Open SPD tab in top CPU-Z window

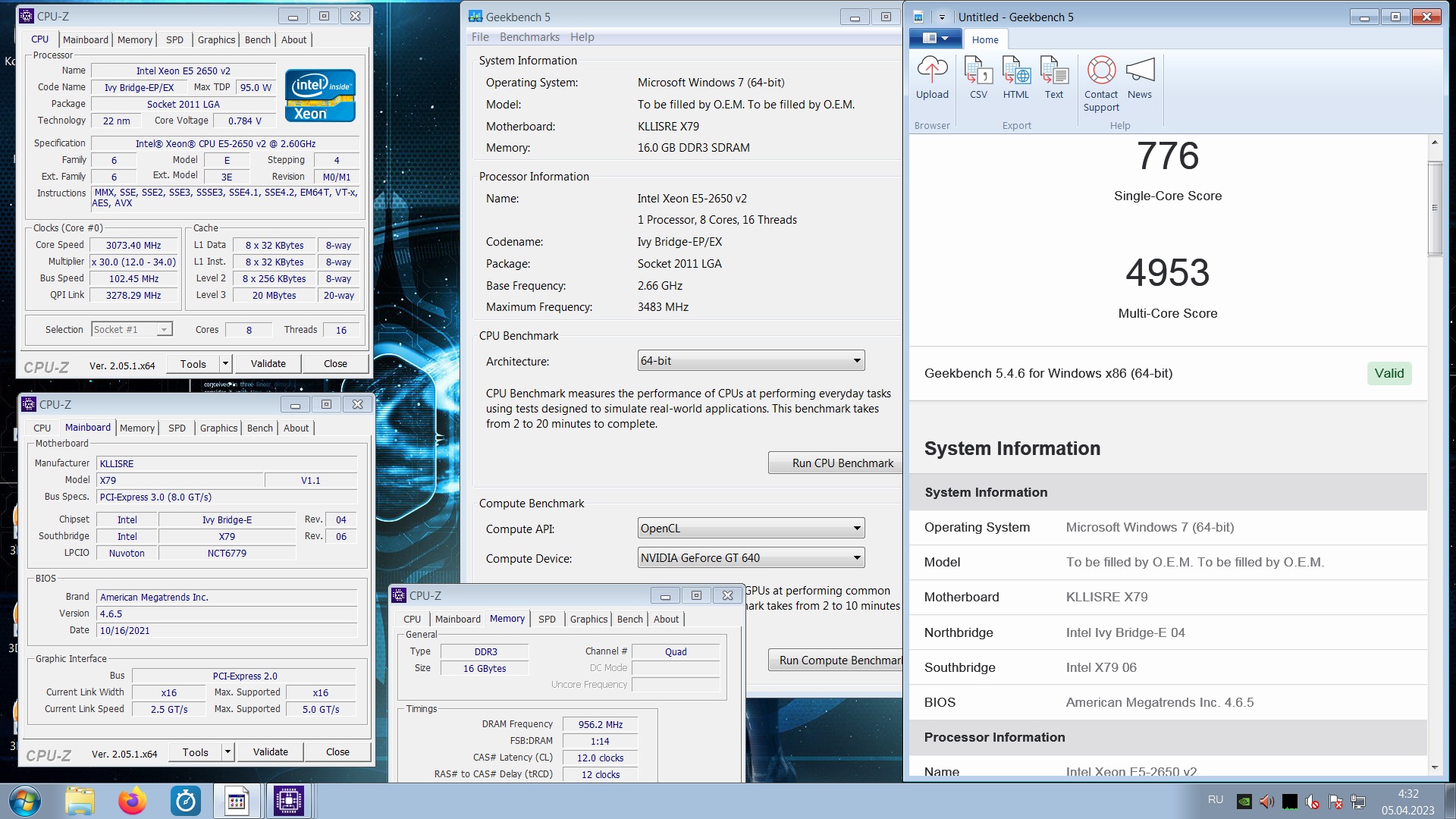click(174, 39)
